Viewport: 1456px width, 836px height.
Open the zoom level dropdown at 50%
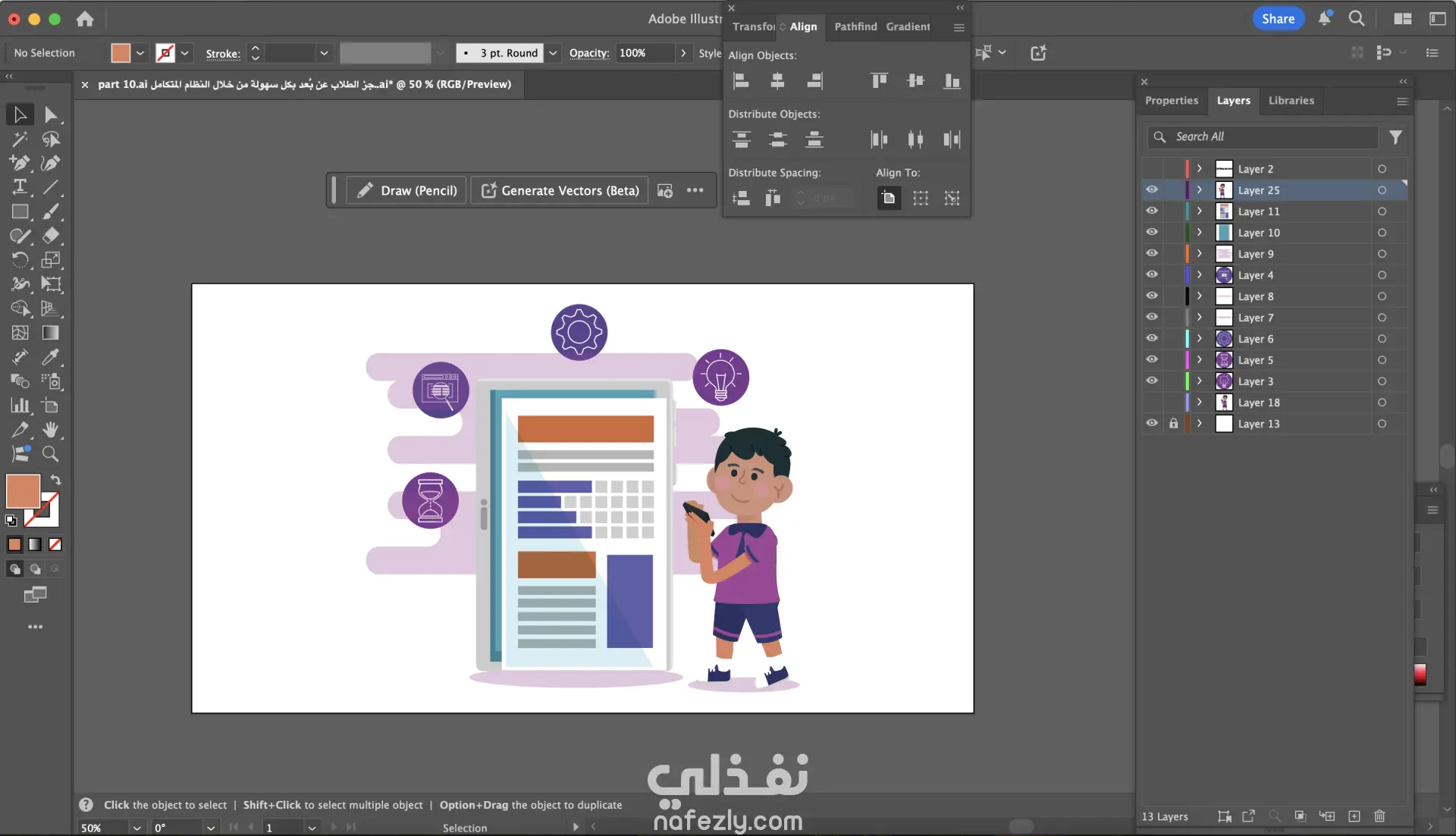coord(136,828)
